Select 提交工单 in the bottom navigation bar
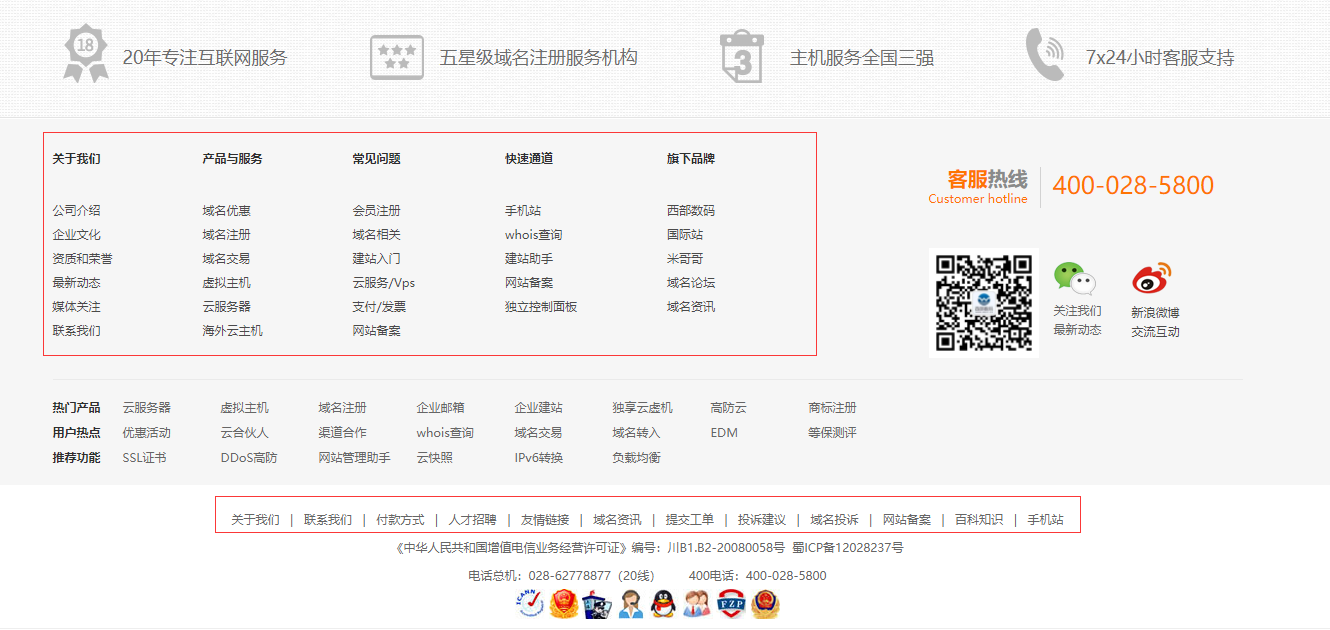The image size is (1330, 630). click(690, 520)
